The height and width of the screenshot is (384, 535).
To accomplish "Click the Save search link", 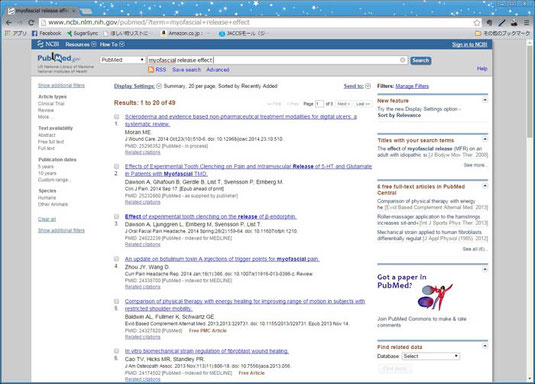I will point(186,70).
